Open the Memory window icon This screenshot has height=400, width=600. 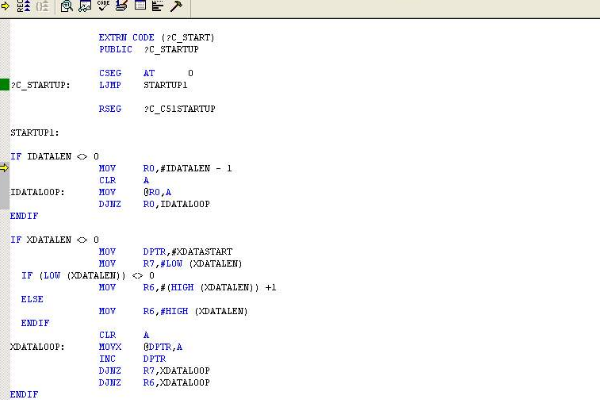pyautogui.click(x=140, y=6)
